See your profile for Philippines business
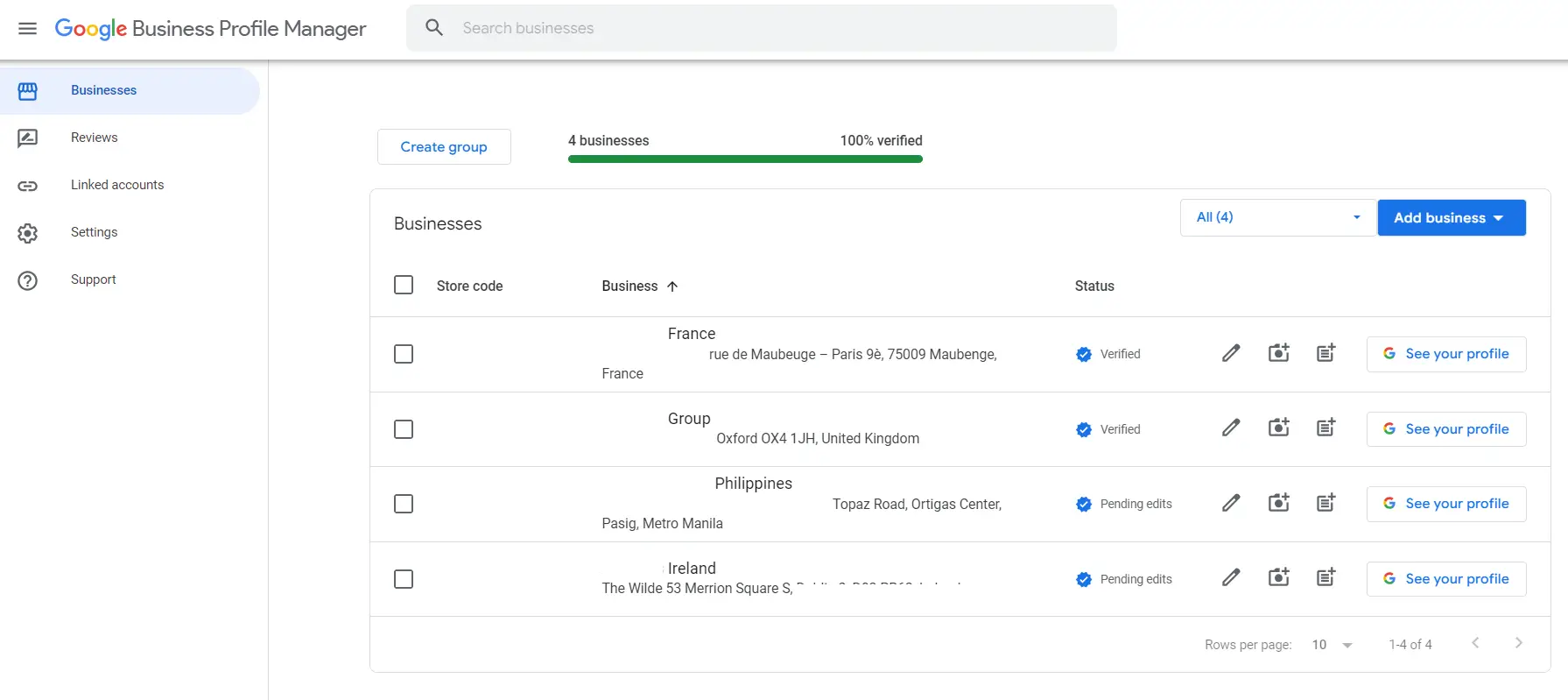Viewport: 1568px width, 700px height. click(1446, 504)
